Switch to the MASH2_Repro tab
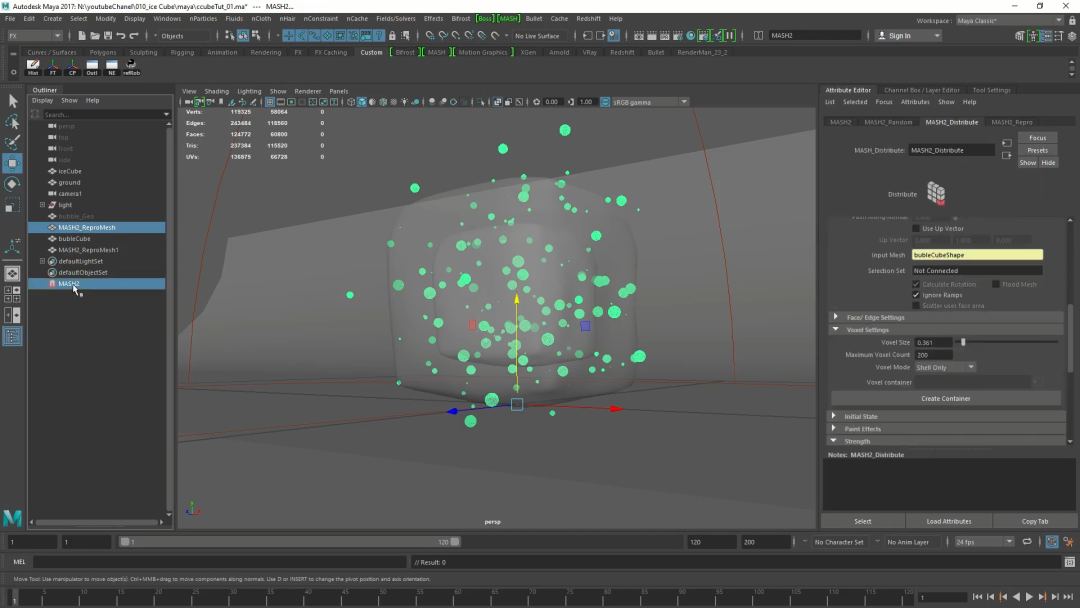1080x608 pixels. coord(1011,122)
